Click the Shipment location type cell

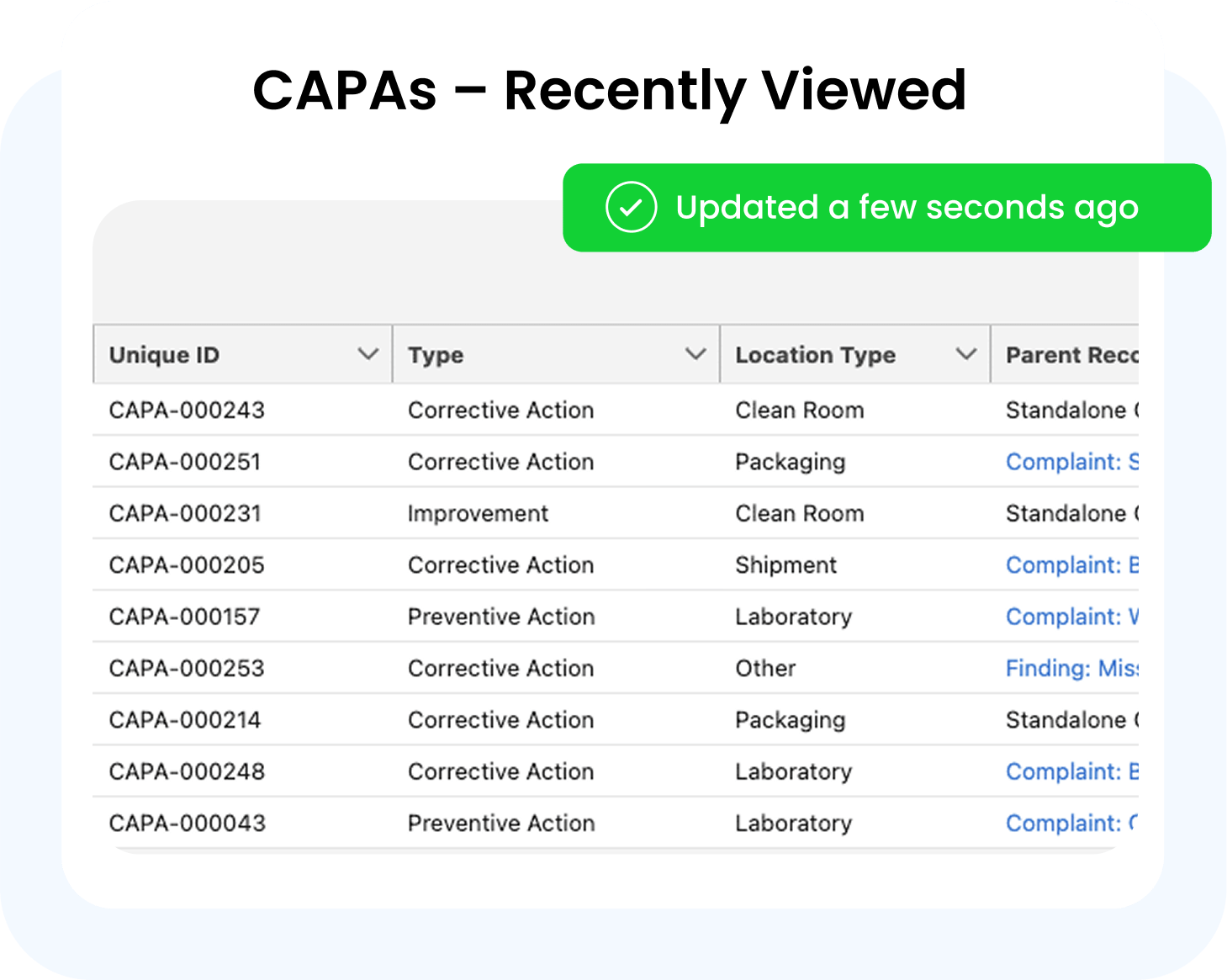click(785, 565)
